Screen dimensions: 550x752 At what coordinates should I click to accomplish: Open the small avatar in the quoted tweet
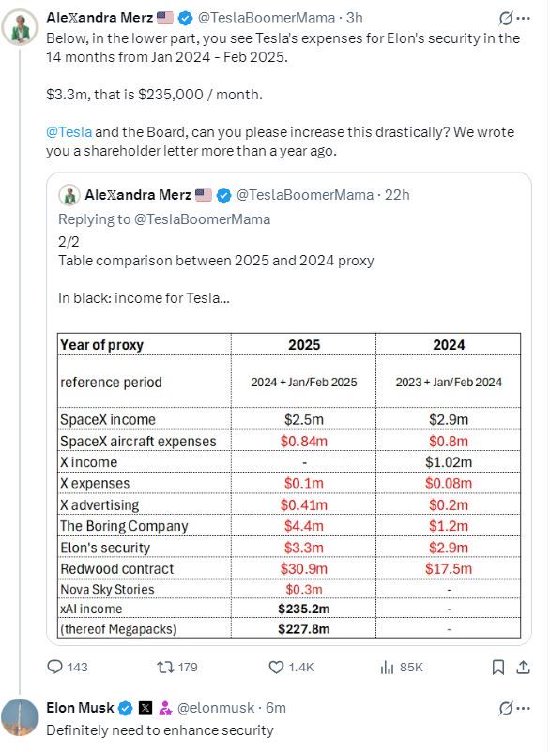[x=69, y=195]
